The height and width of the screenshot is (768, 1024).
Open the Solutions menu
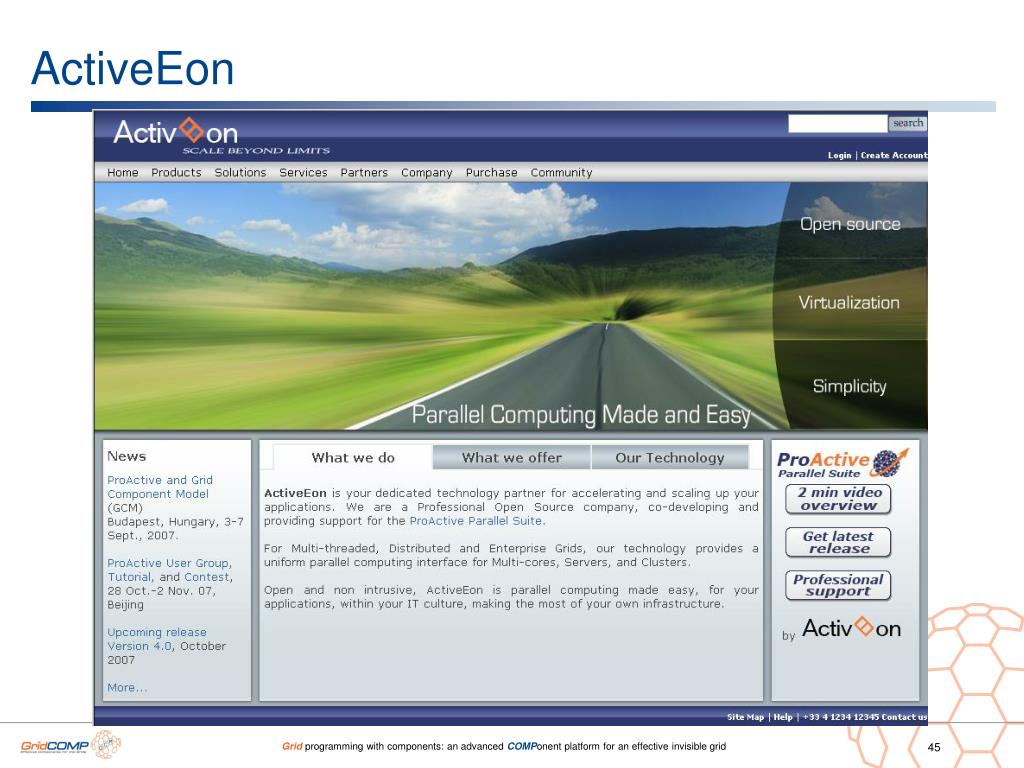(240, 172)
